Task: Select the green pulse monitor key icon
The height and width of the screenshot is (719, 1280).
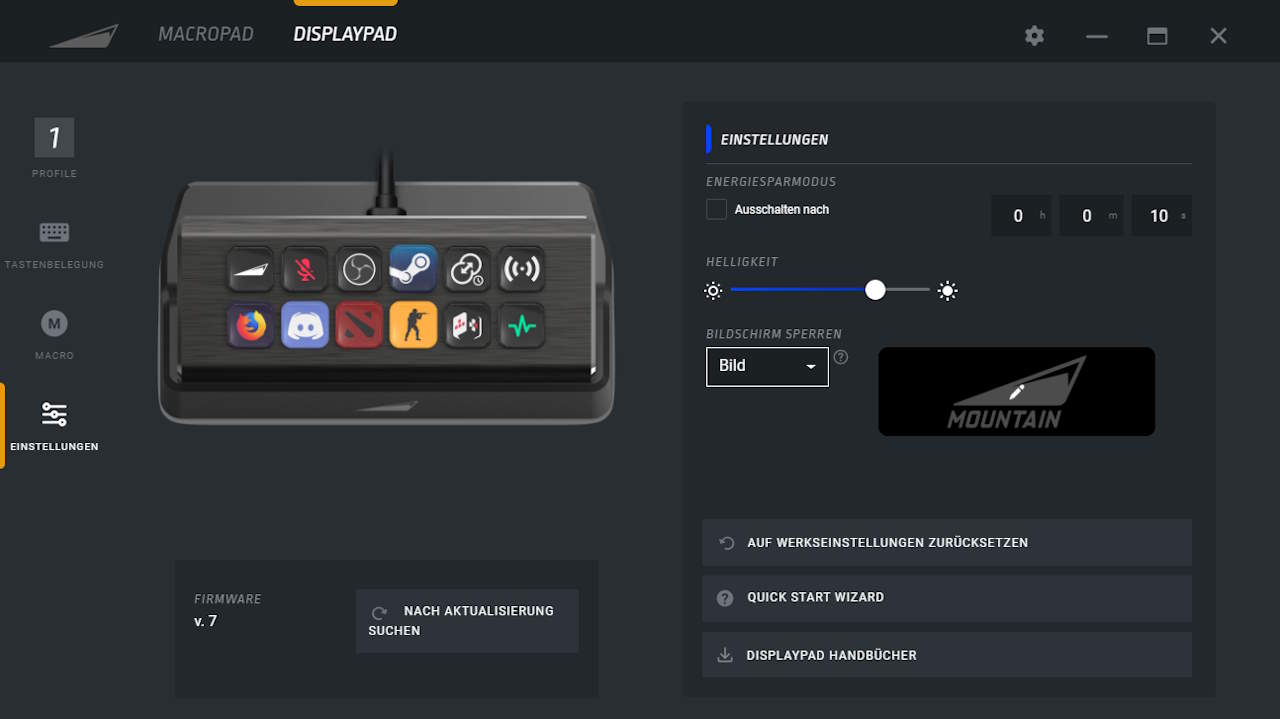Action: pyautogui.click(x=521, y=325)
